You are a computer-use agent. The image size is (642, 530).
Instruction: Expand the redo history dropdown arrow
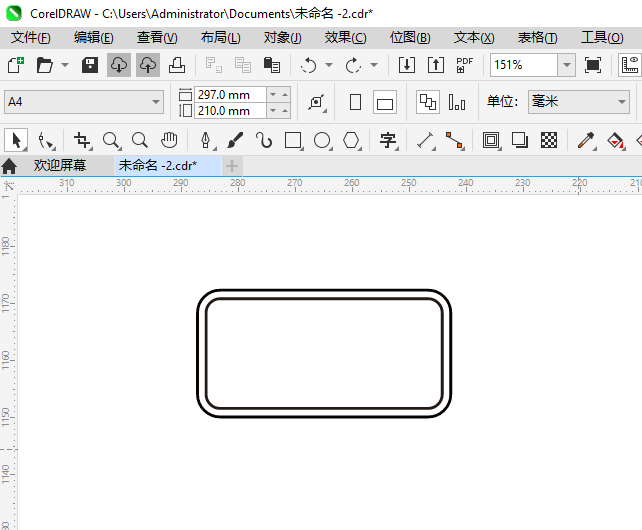click(x=374, y=65)
